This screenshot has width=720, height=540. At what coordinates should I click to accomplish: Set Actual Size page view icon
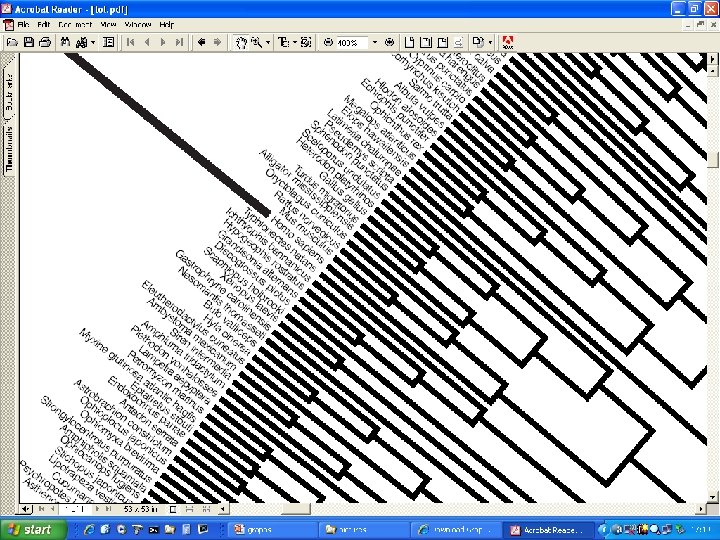pyautogui.click(x=409, y=43)
